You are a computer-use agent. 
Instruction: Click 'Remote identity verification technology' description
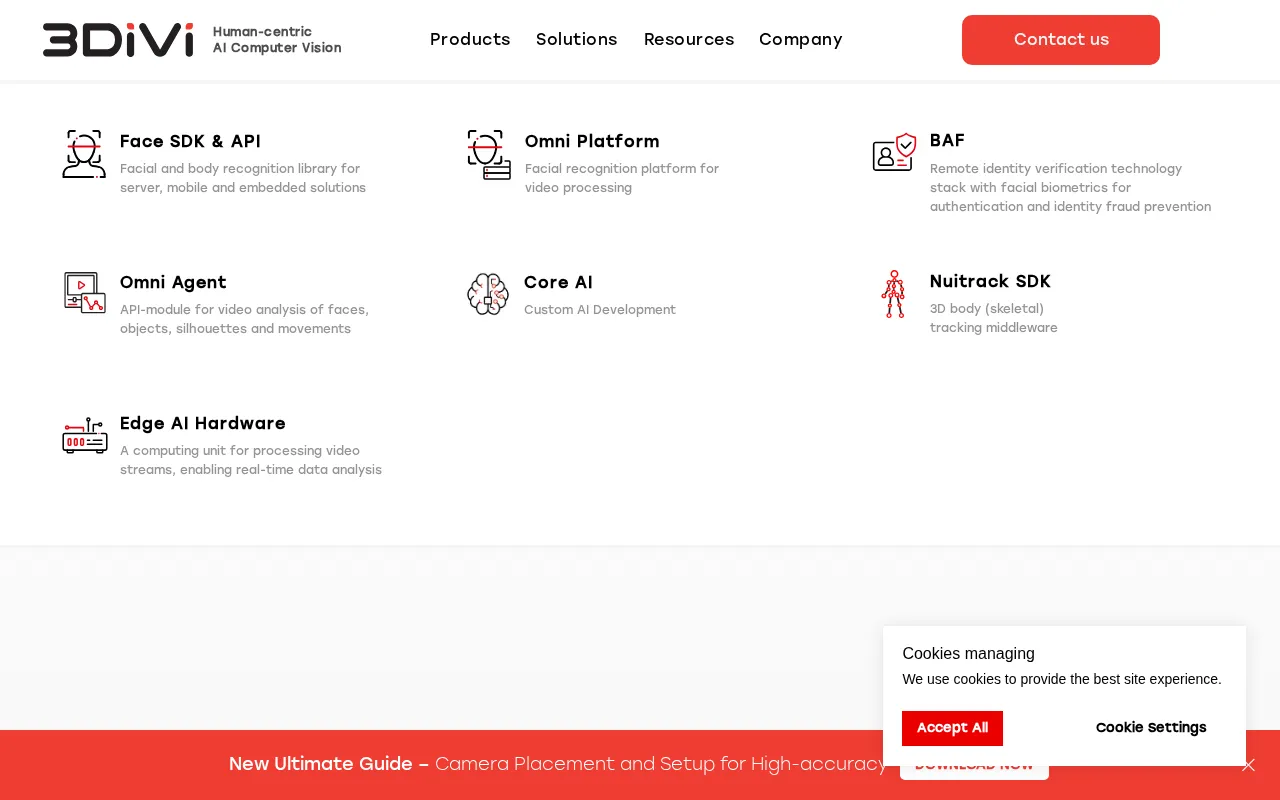pos(1070,188)
